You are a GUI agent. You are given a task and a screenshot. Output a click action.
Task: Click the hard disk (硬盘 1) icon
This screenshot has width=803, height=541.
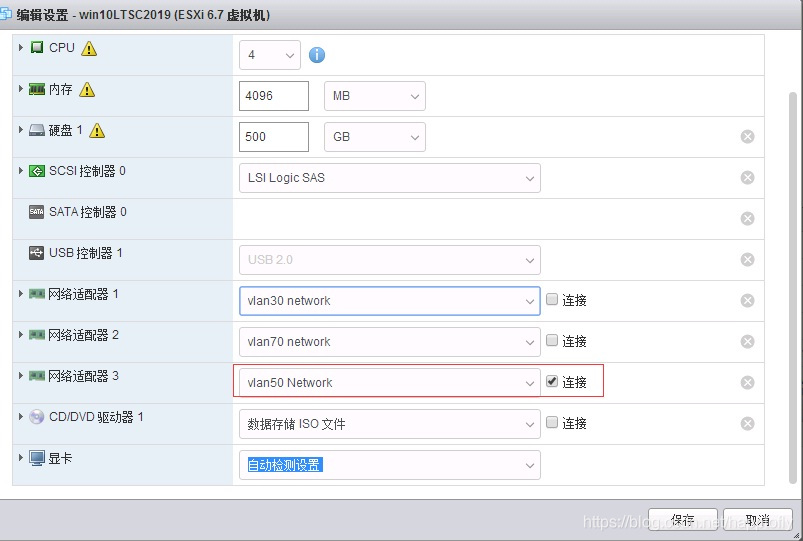[37, 130]
